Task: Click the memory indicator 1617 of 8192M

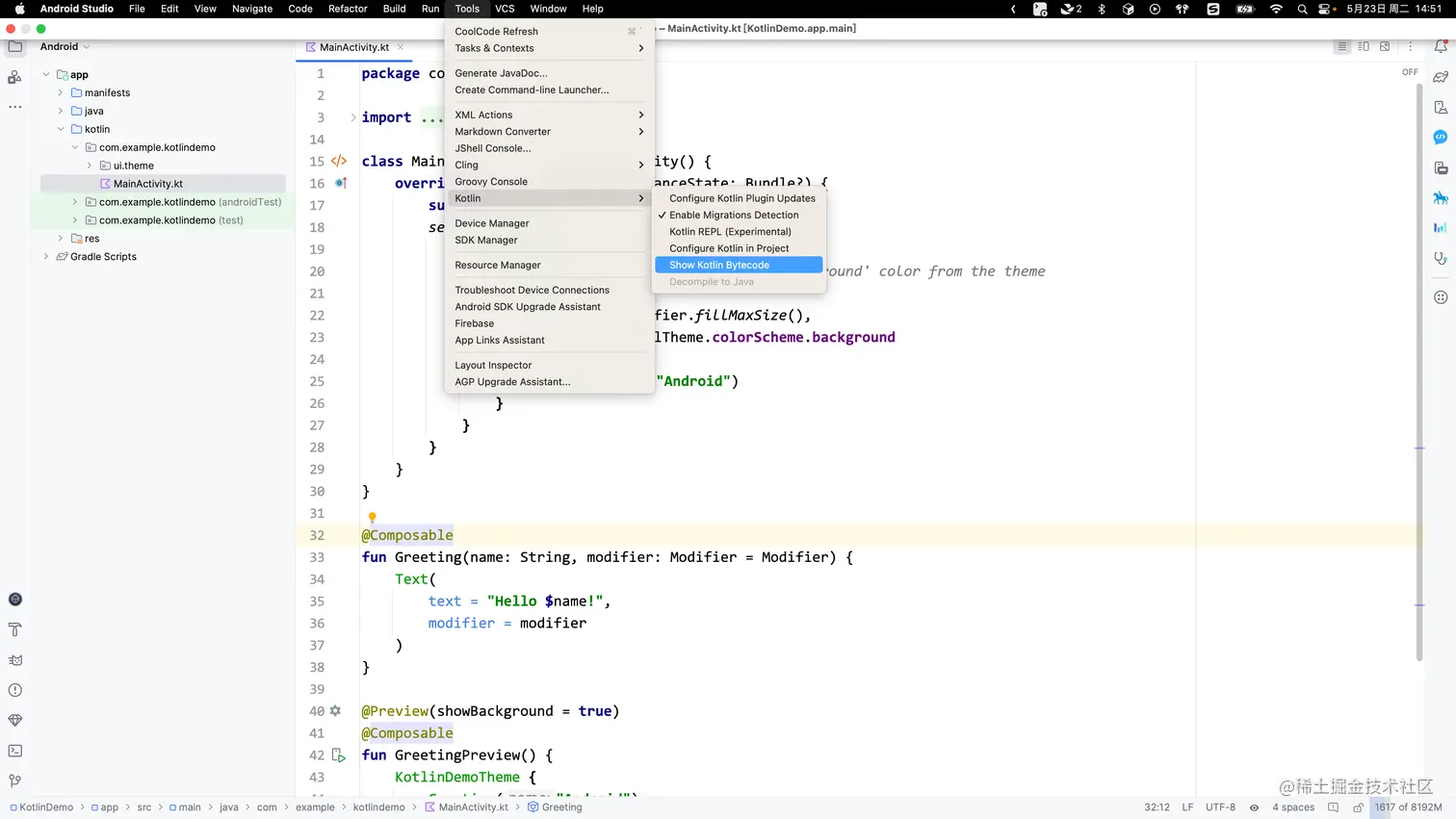Action: [1408, 807]
